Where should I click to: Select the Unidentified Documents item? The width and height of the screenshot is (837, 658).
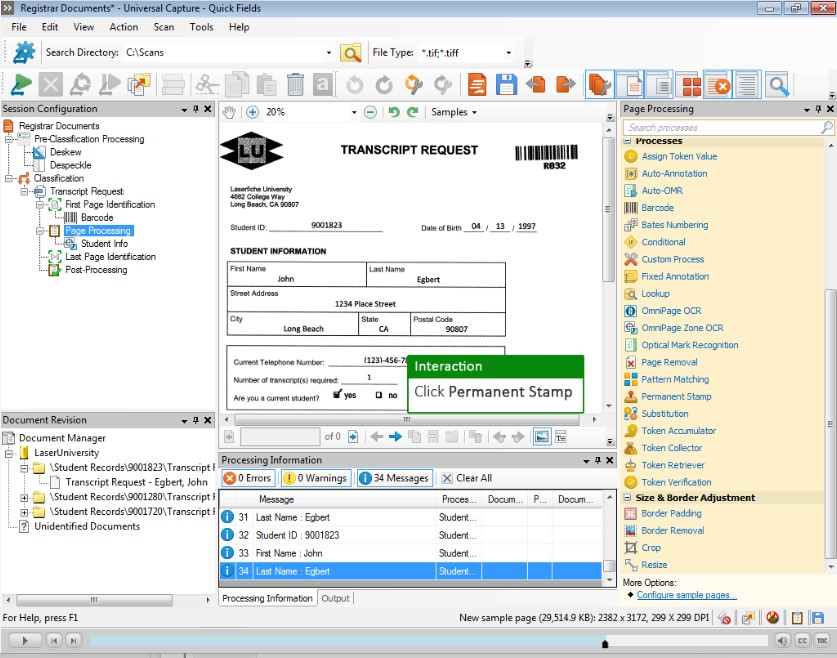(87, 526)
